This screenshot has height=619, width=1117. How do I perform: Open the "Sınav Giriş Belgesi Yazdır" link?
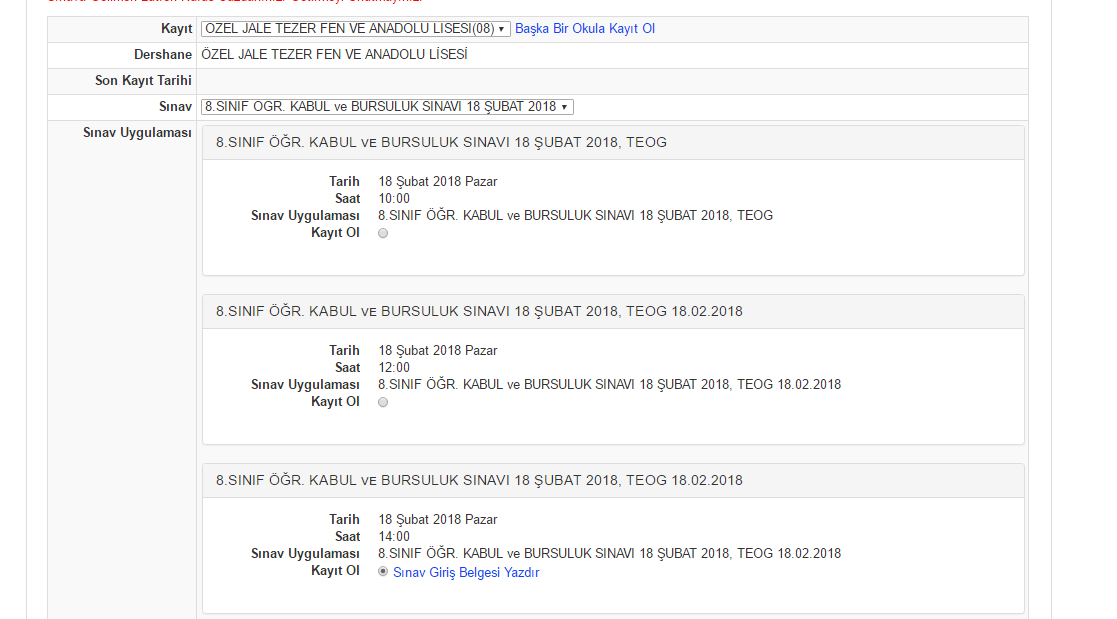466,573
